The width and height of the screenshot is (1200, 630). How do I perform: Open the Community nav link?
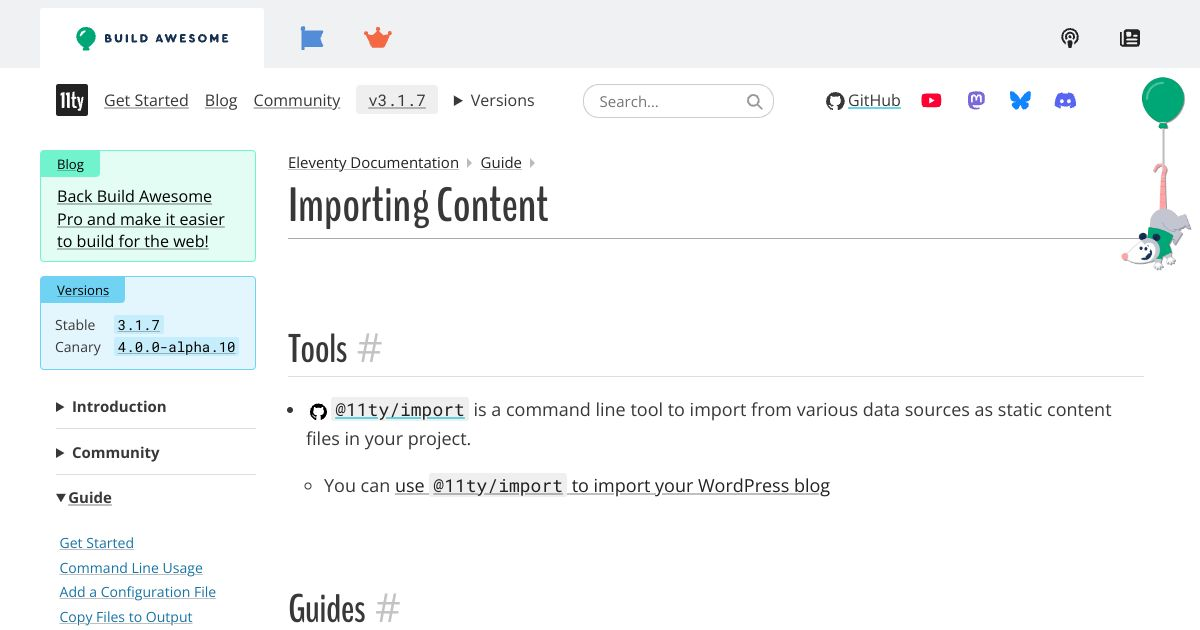click(297, 100)
